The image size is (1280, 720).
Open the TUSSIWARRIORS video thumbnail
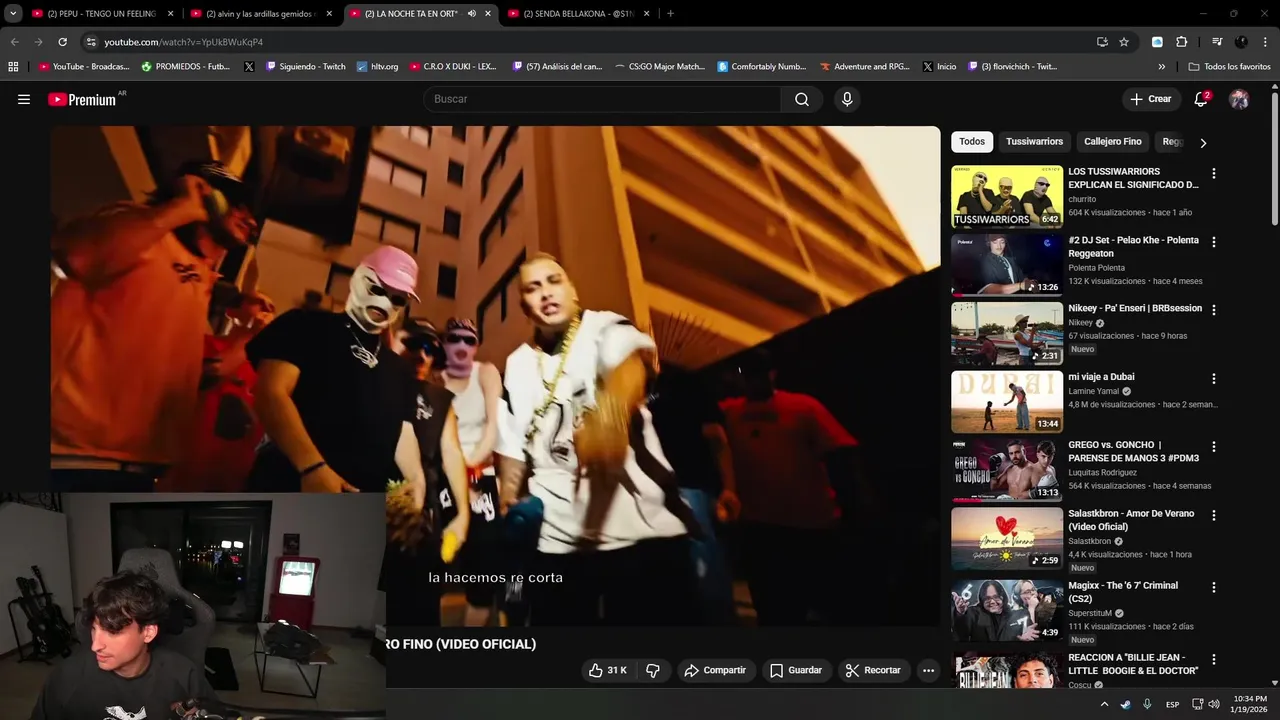click(1006, 197)
